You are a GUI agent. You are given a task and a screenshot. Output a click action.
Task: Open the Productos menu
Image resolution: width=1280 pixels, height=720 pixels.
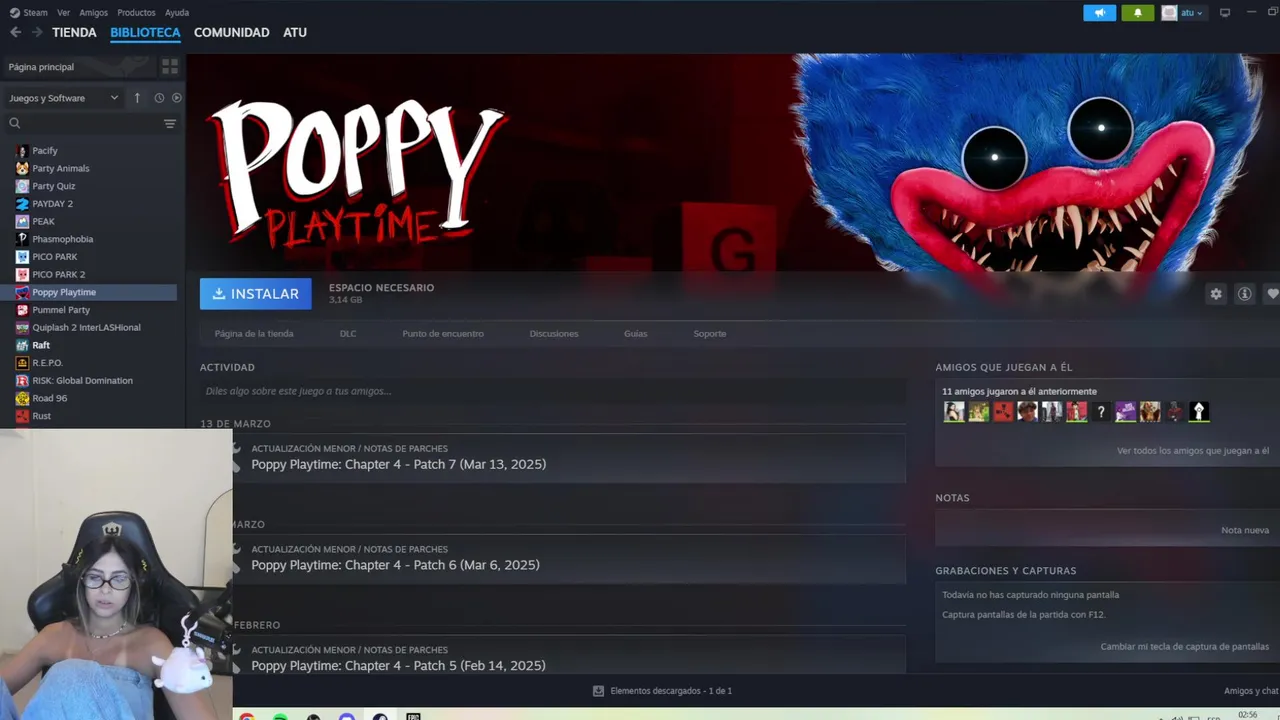136,13
